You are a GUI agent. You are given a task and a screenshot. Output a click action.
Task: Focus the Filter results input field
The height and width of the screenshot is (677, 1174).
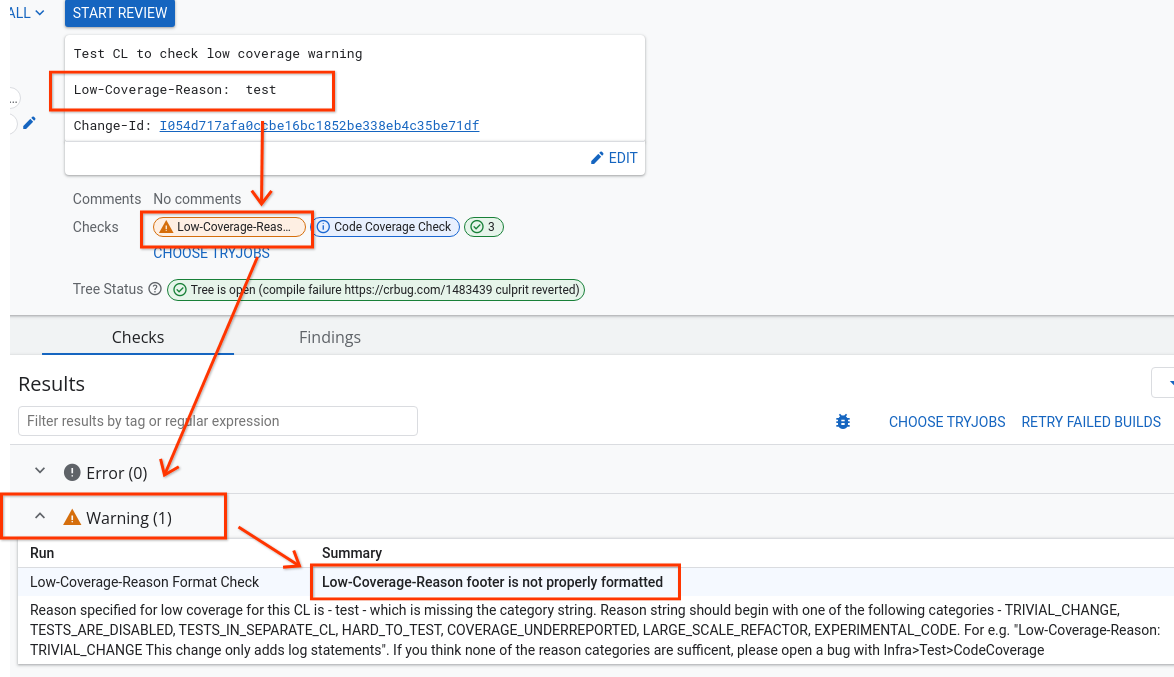pos(218,421)
